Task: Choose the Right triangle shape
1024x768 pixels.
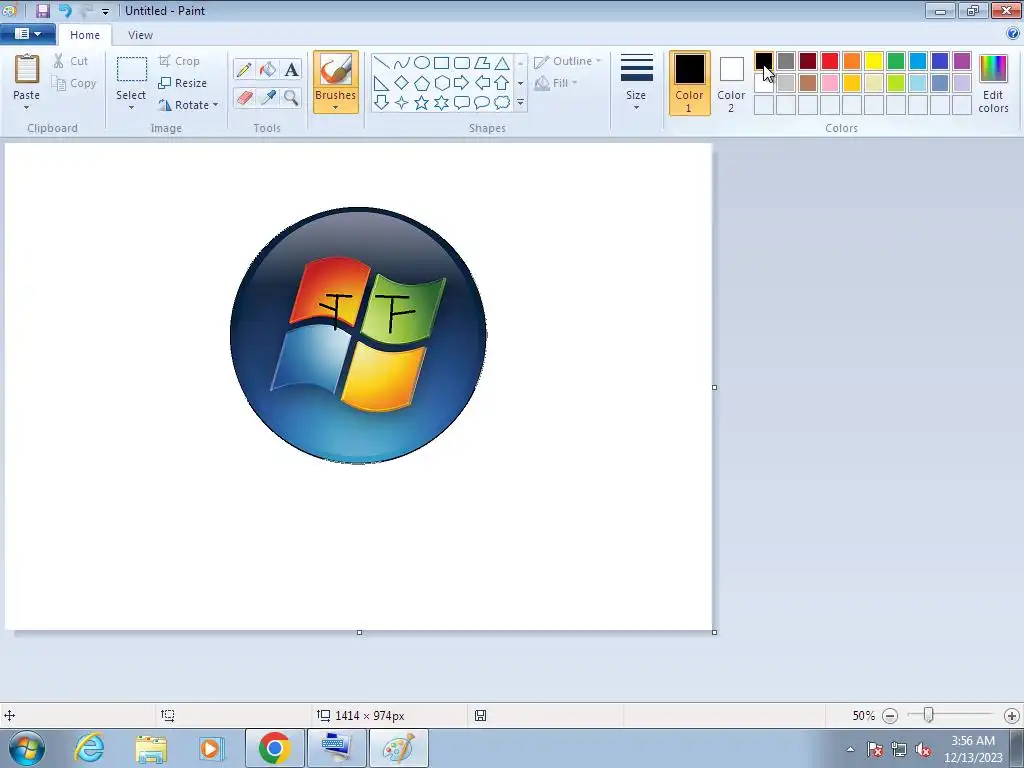Action: (x=382, y=83)
